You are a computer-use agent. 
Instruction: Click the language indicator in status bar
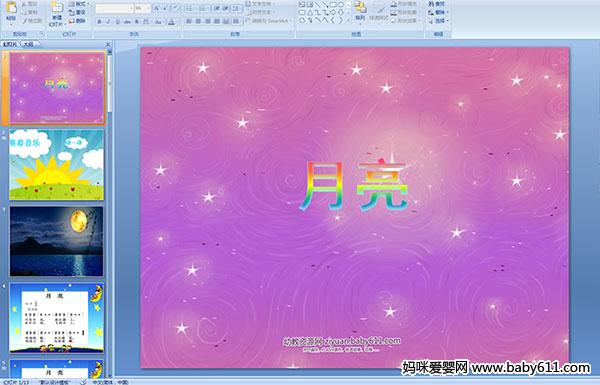(x=110, y=382)
